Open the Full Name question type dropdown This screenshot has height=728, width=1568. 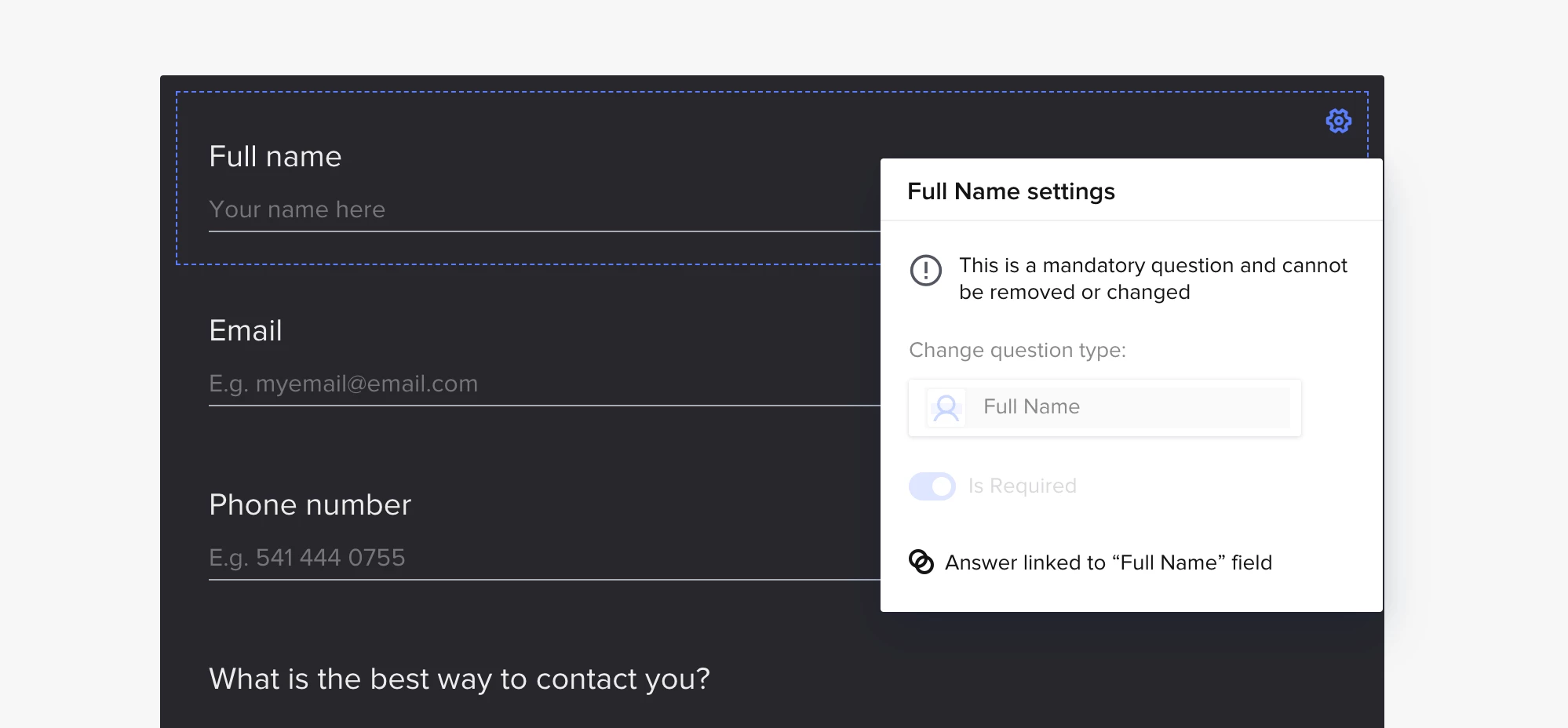click(1104, 408)
